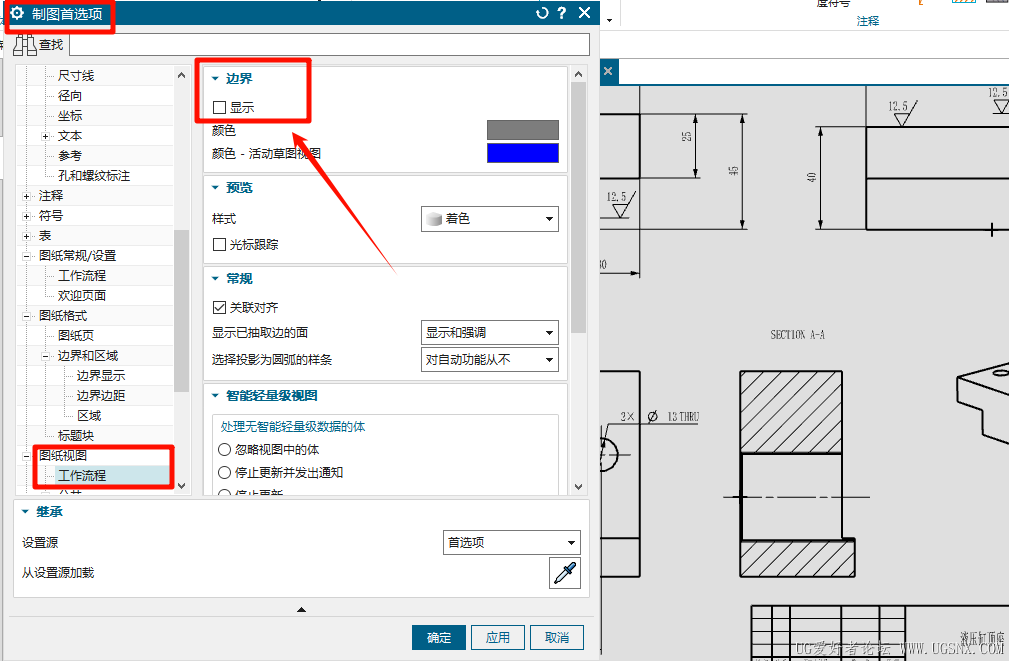Collapse the 边界和区域 tree node

(x=45, y=355)
